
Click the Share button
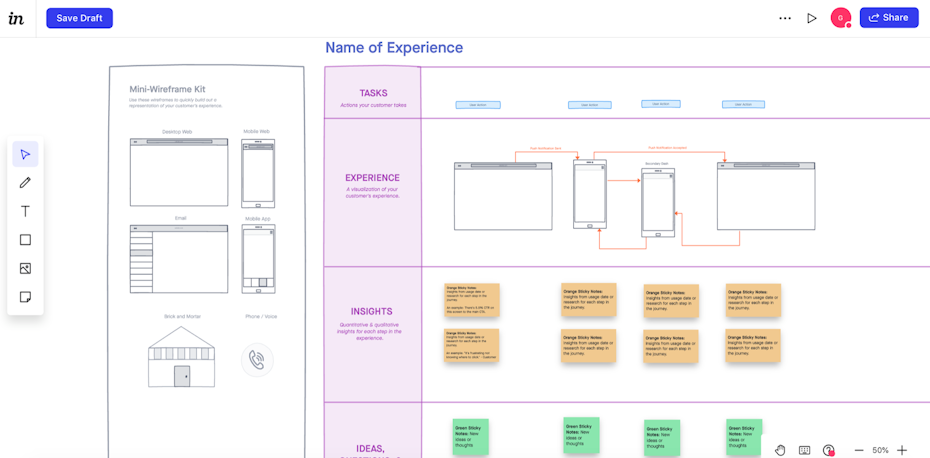(888, 18)
